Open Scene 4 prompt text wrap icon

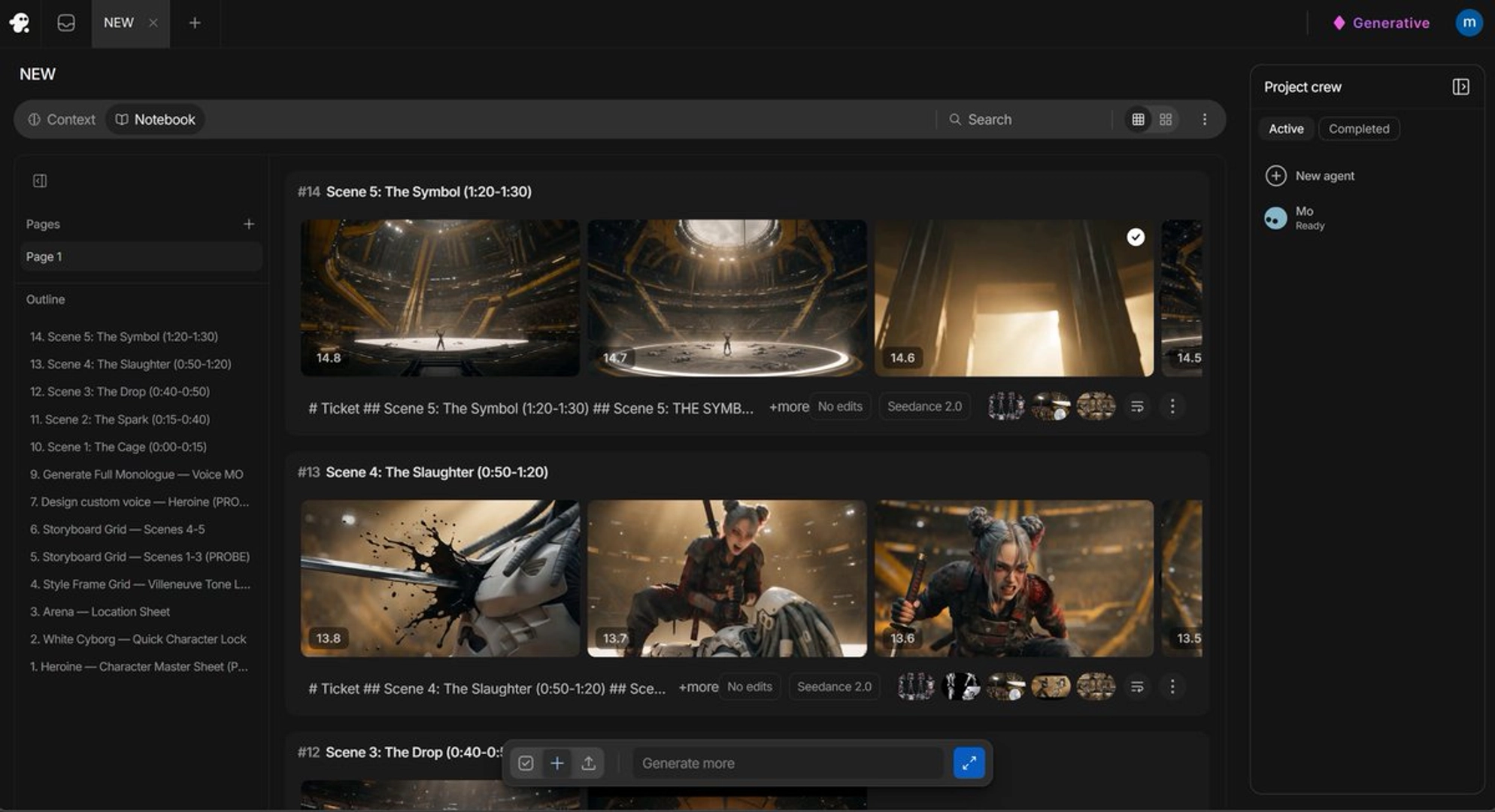(1137, 686)
